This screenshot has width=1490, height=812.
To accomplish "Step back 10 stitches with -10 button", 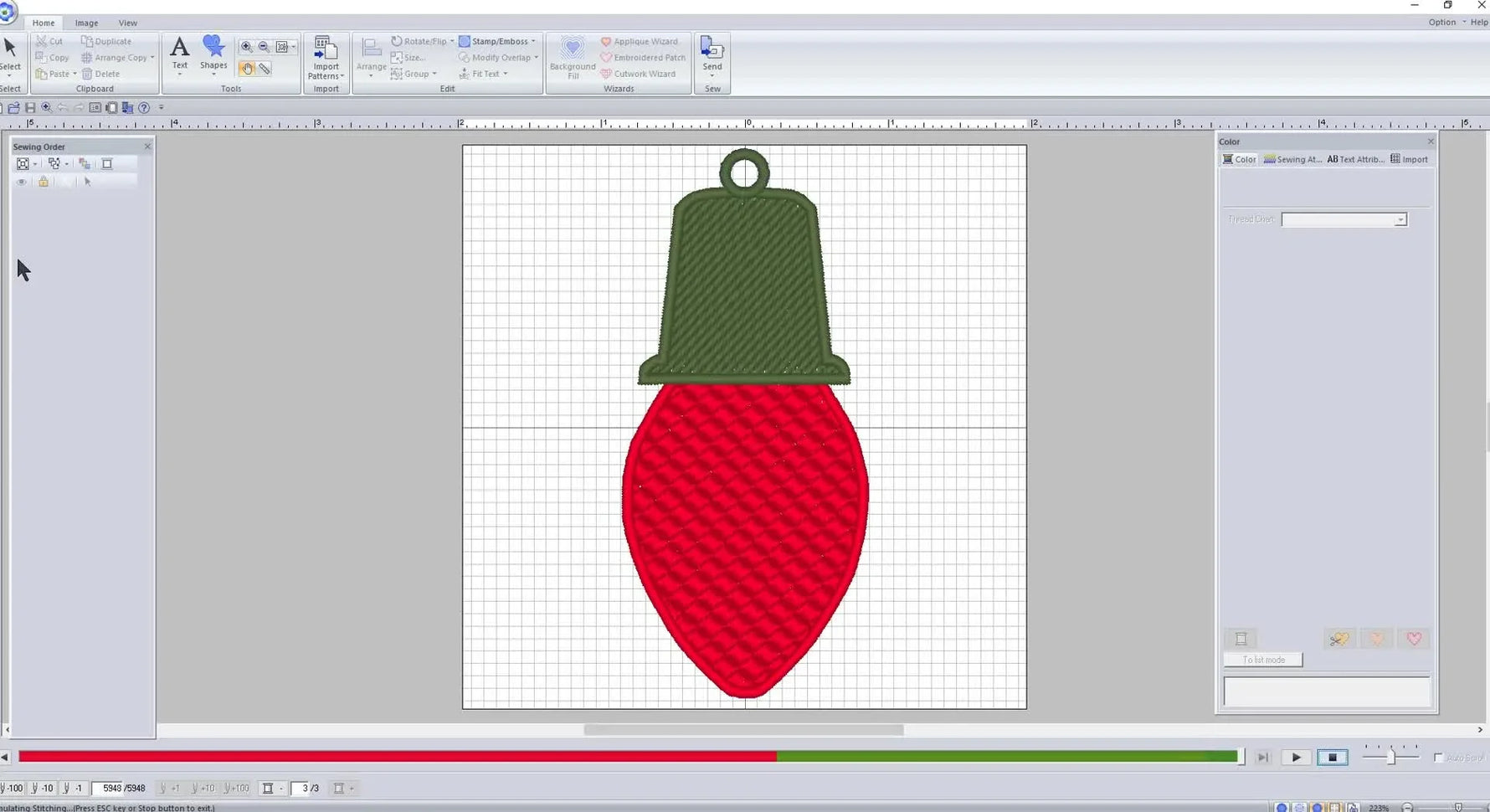I will pos(43,789).
